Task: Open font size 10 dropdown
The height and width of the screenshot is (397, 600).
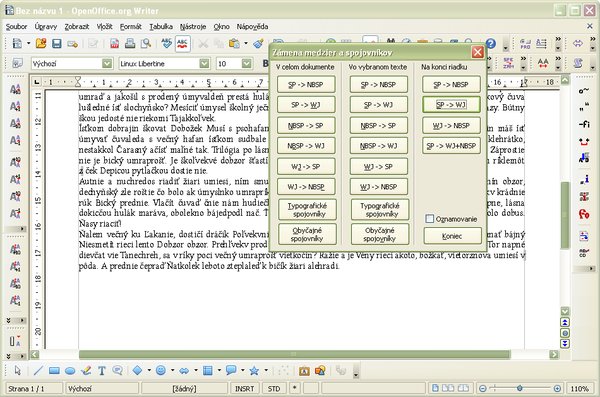Action: coord(247,64)
